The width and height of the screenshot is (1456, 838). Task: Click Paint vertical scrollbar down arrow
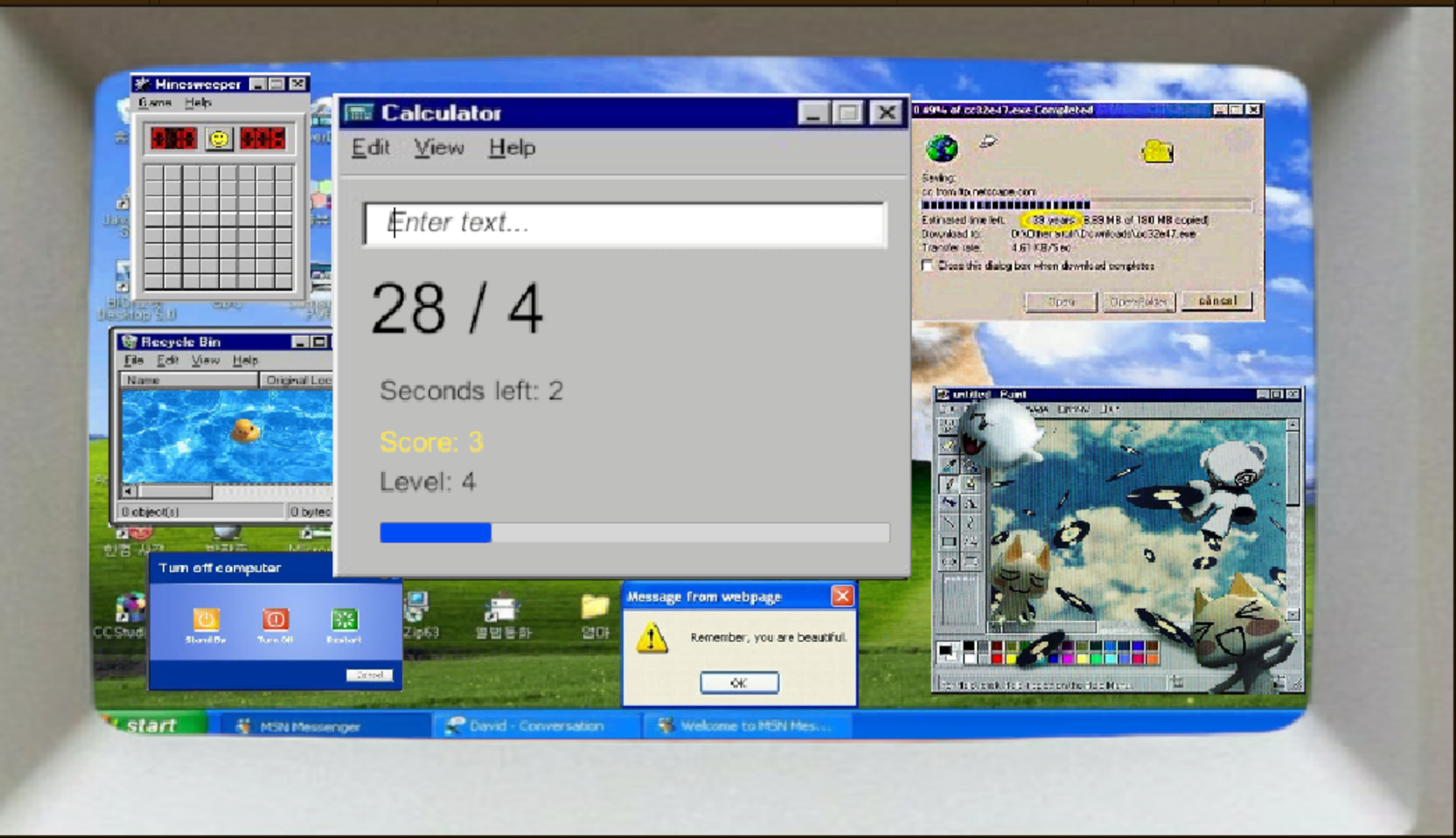tap(1294, 614)
